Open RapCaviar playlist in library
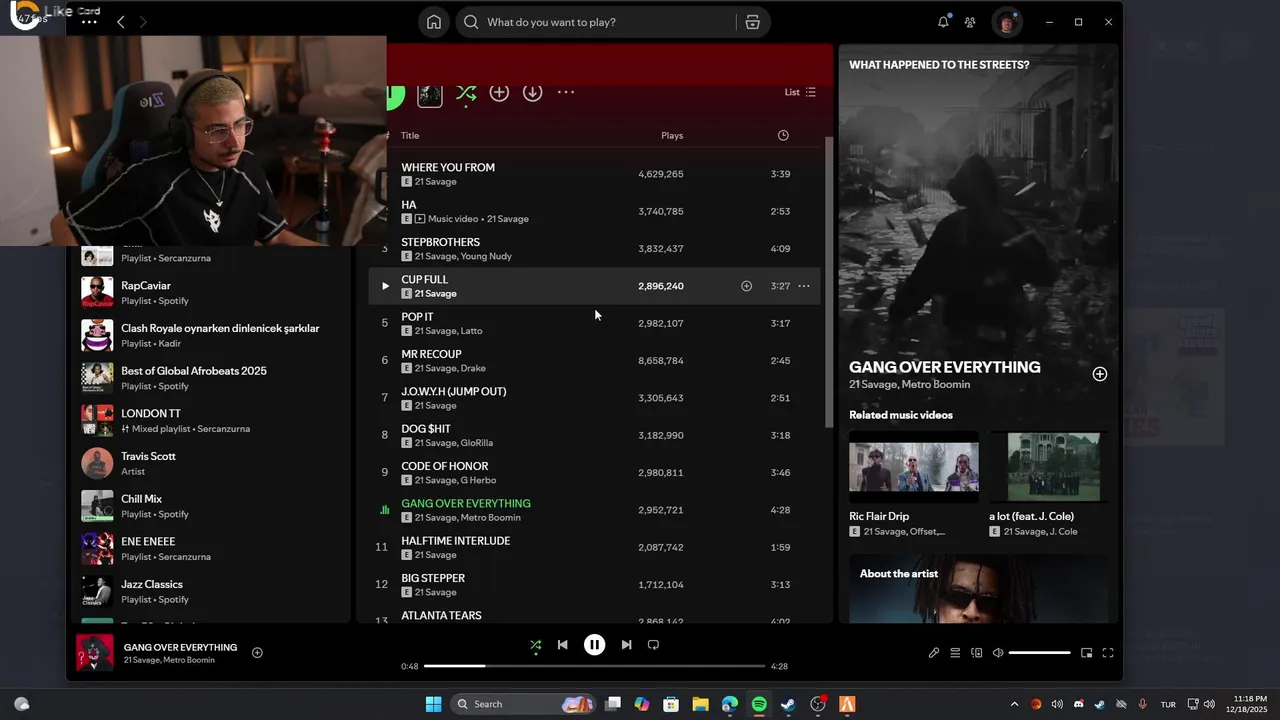 209,292
